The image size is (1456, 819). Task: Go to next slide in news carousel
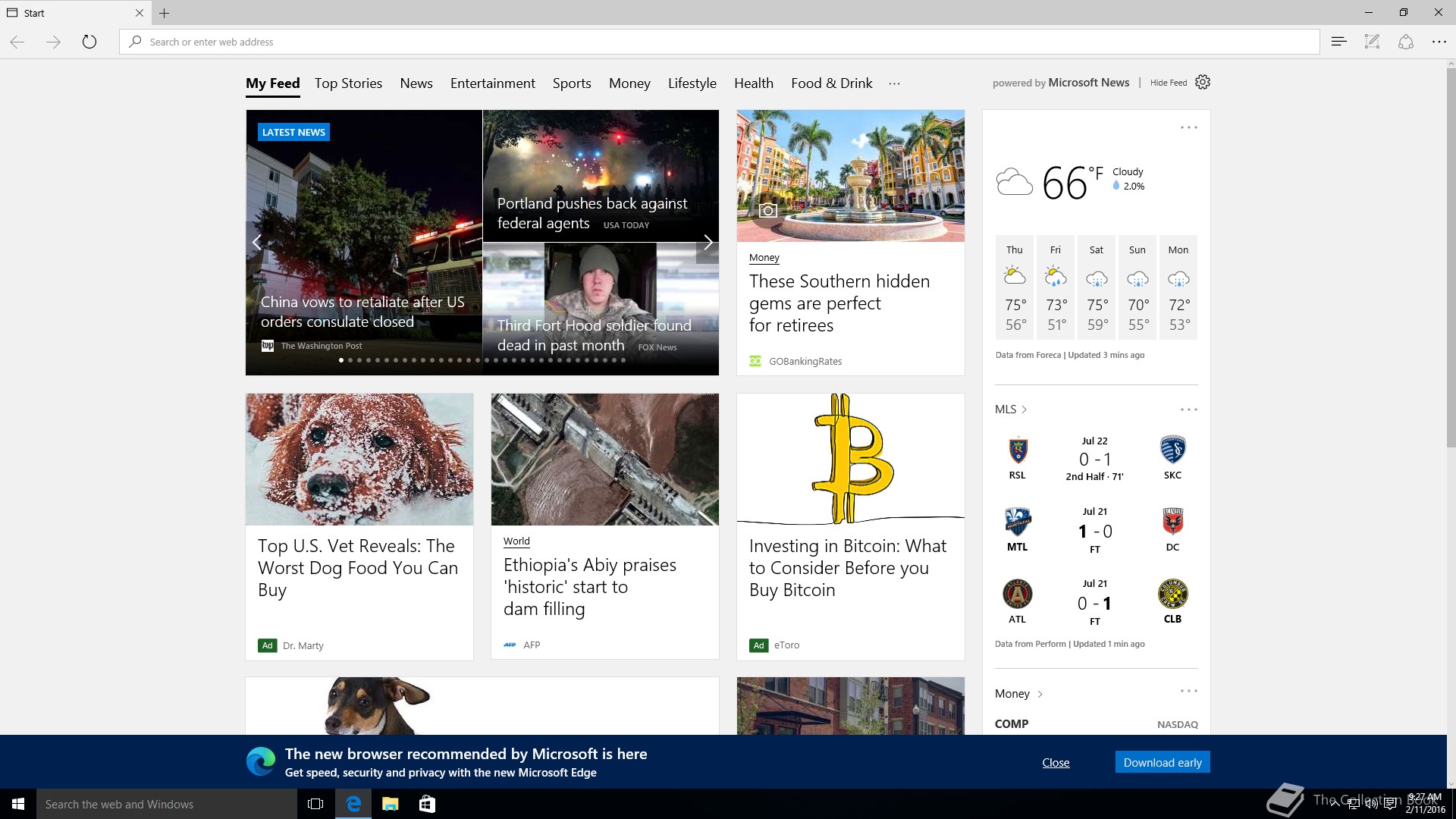click(x=708, y=243)
